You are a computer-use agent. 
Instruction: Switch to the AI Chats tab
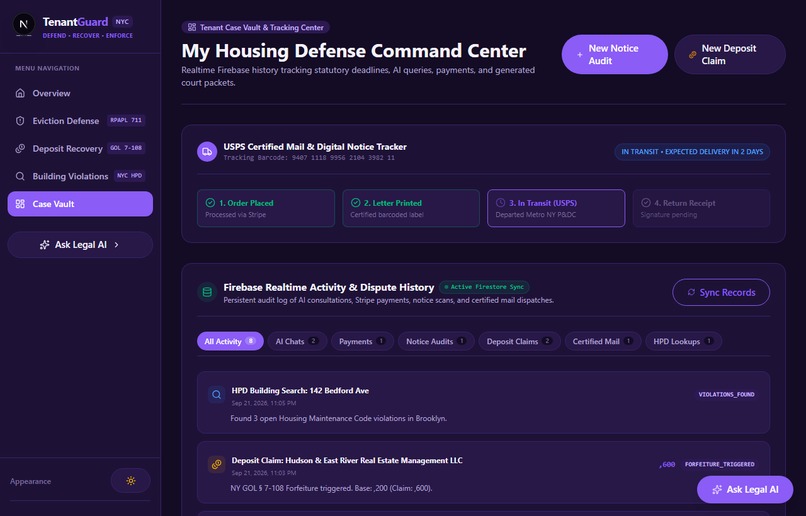(x=297, y=341)
